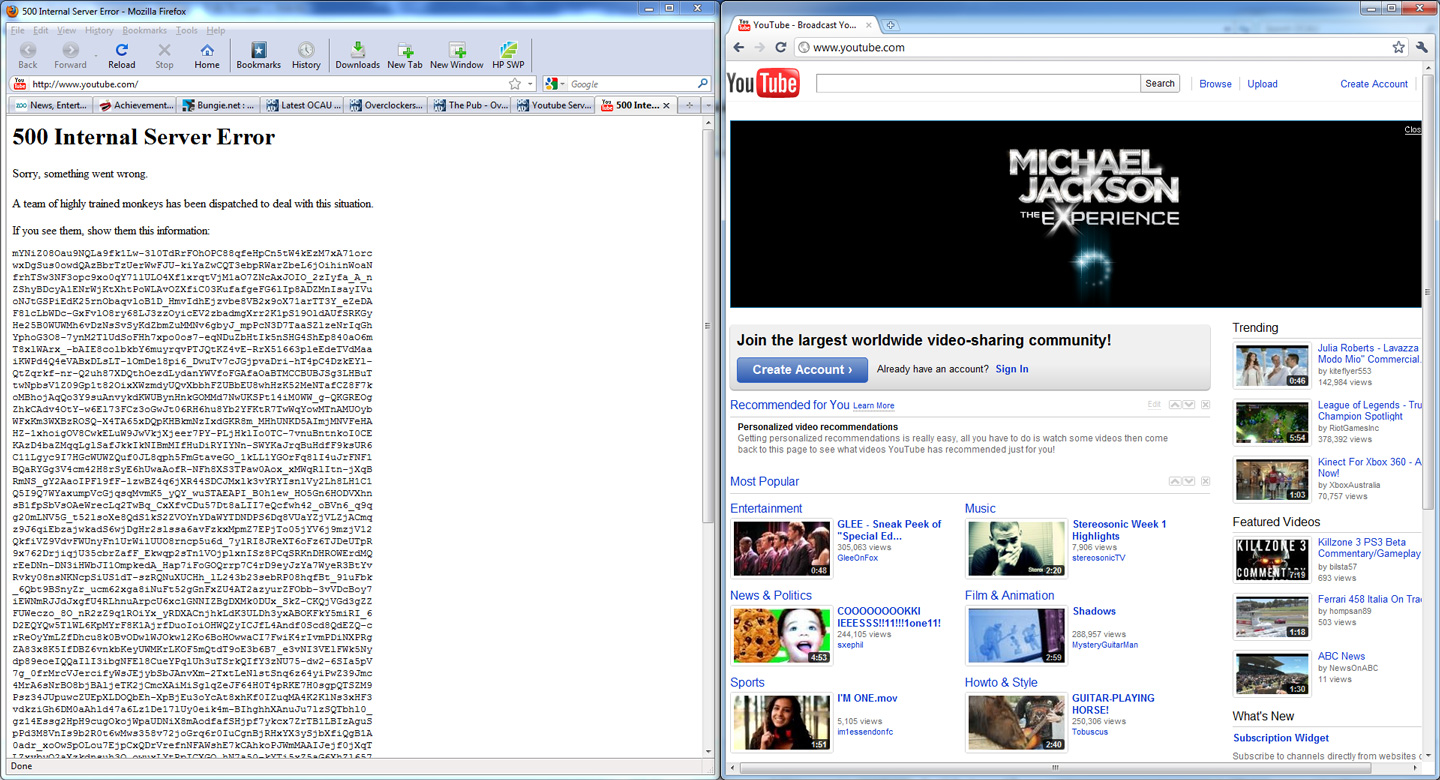
Task: Bookmark page with Firefox's address bar star
Action: [x=515, y=84]
